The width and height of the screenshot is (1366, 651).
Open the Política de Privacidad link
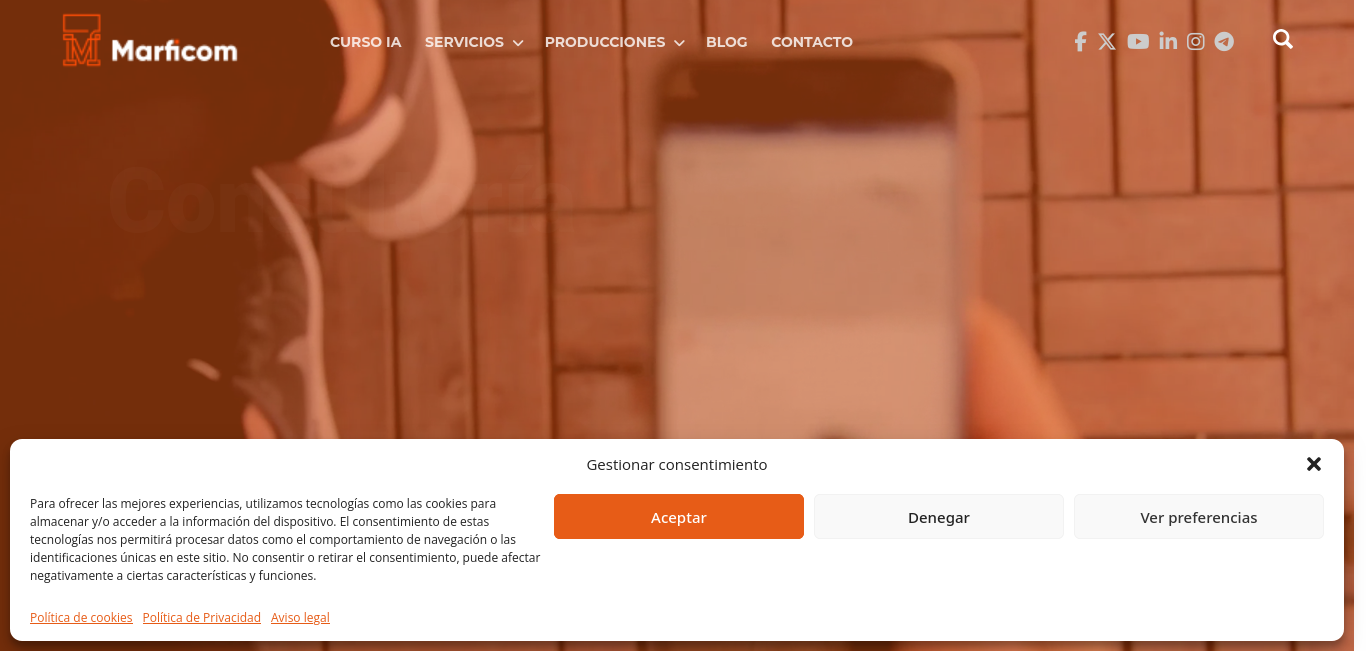(202, 618)
